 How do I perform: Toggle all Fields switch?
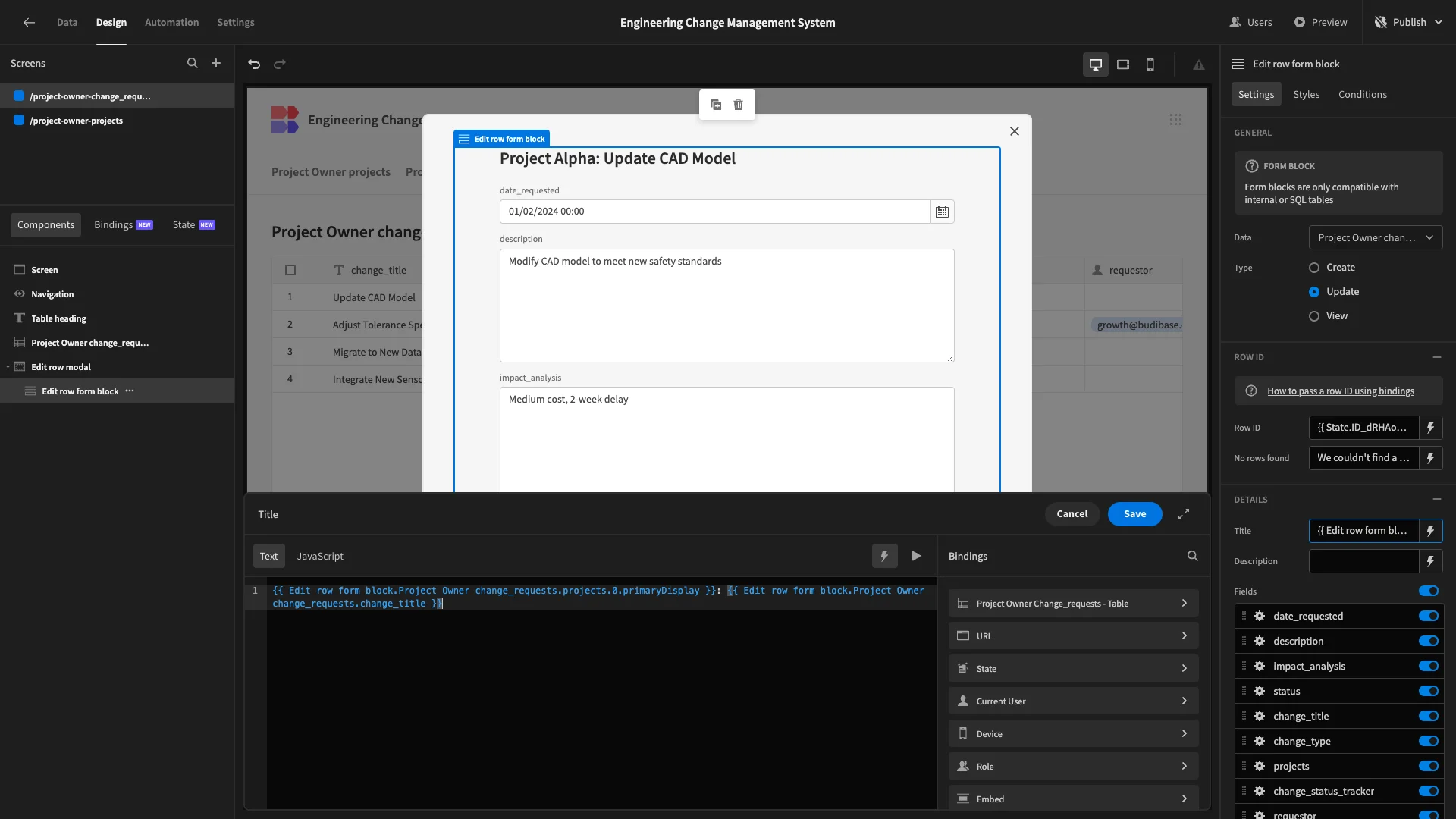pyautogui.click(x=1429, y=591)
